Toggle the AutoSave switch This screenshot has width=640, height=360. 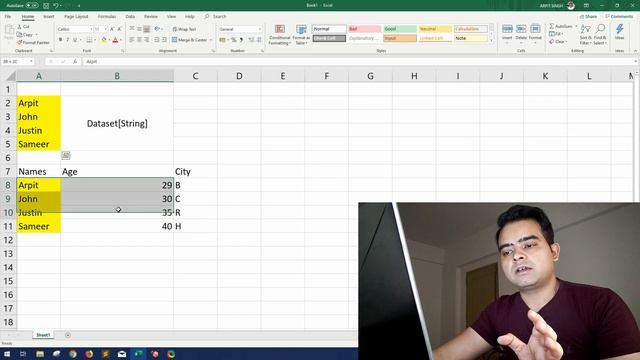pos(32,5)
